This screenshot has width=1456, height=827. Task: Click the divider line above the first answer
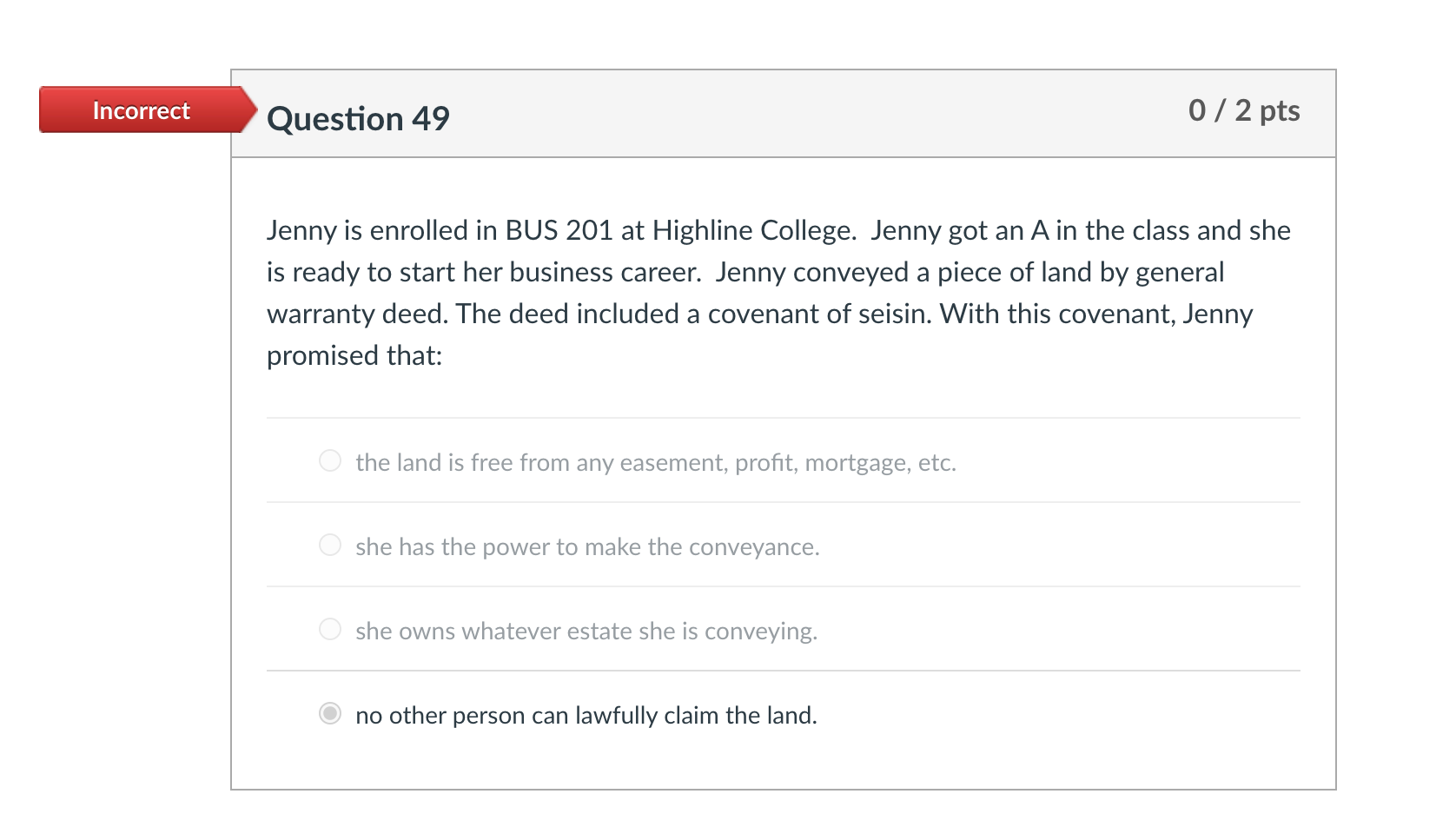(x=782, y=417)
